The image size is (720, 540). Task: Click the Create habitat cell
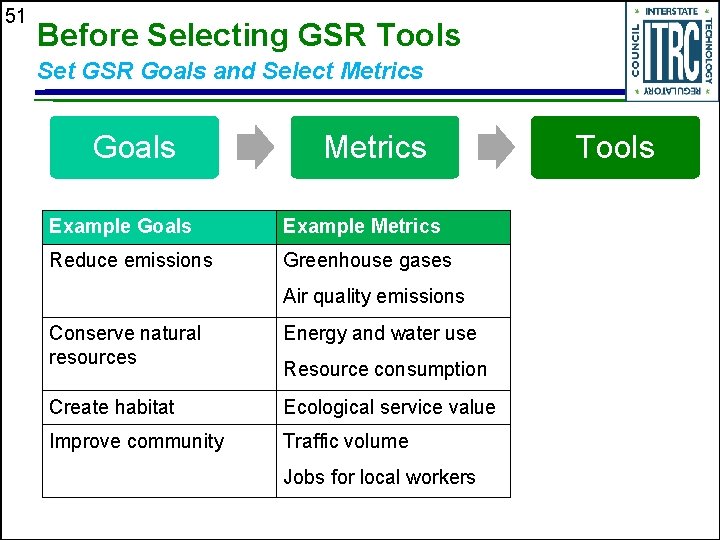click(159, 408)
